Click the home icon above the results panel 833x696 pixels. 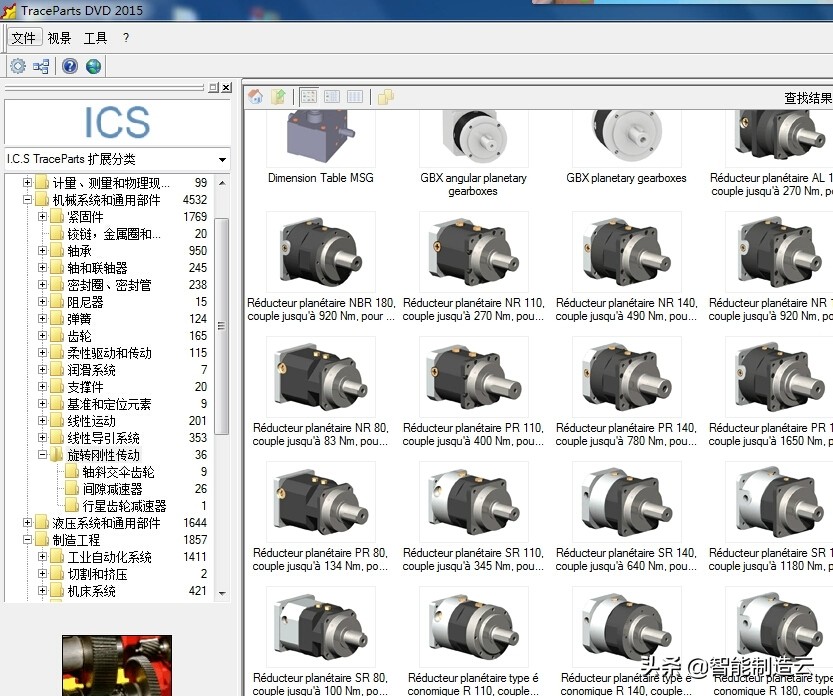point(256,96)
